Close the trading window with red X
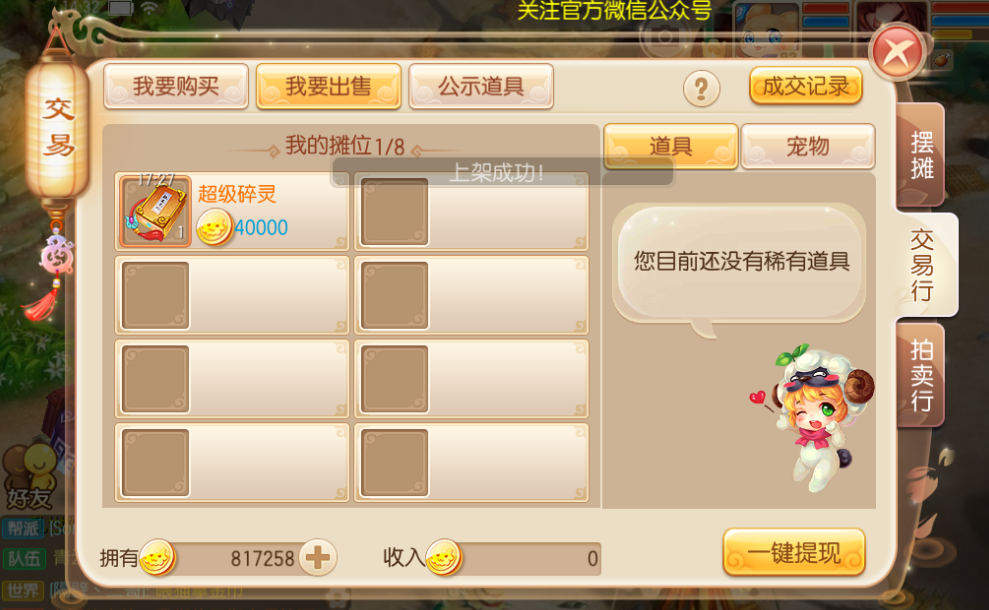 click(897, 52)
